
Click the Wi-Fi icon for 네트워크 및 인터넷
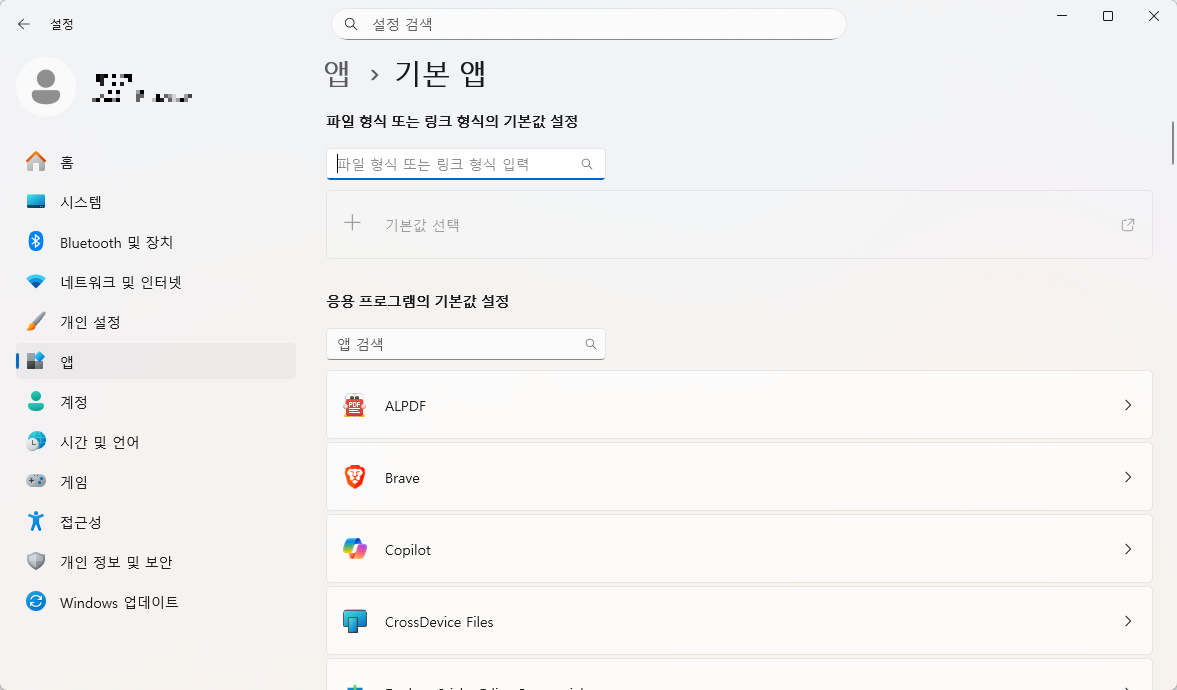(x=36, y=282)
